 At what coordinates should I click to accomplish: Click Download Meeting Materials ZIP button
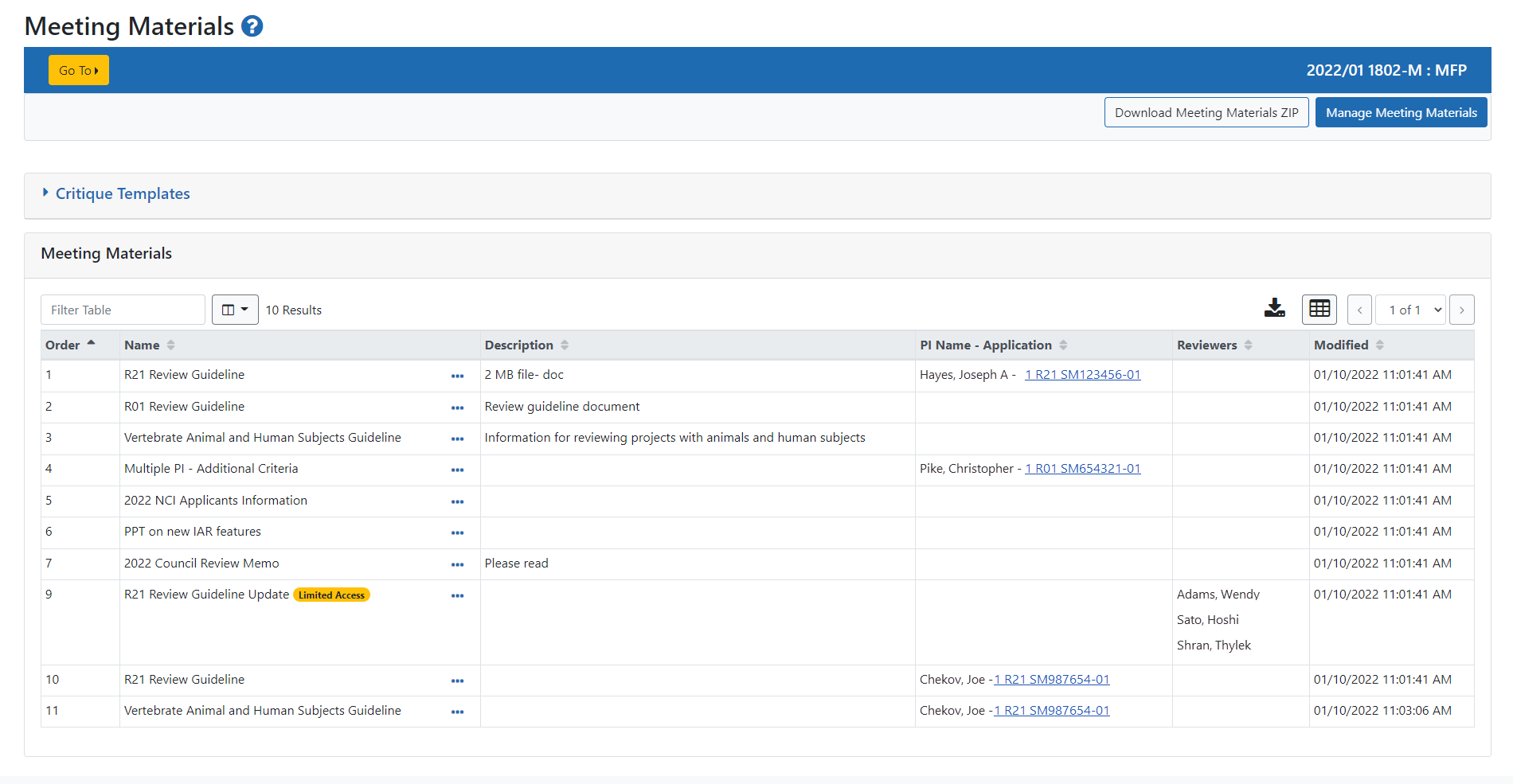pyautogui.click(x=1206, y=112)
